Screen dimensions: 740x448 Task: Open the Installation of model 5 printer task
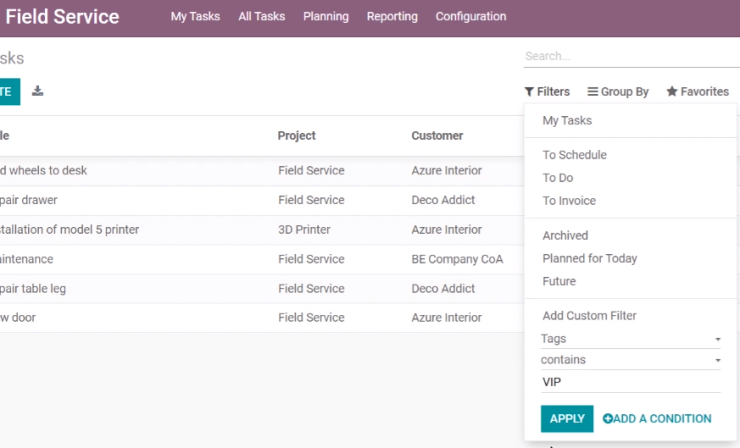click(x=69, y=229)
